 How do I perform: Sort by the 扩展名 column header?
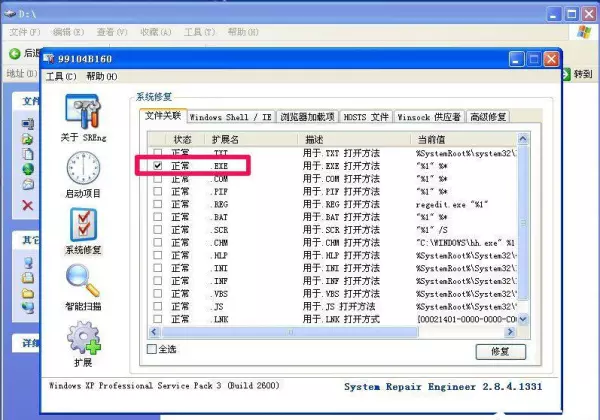pyautogui.click(x=251, y=139)
